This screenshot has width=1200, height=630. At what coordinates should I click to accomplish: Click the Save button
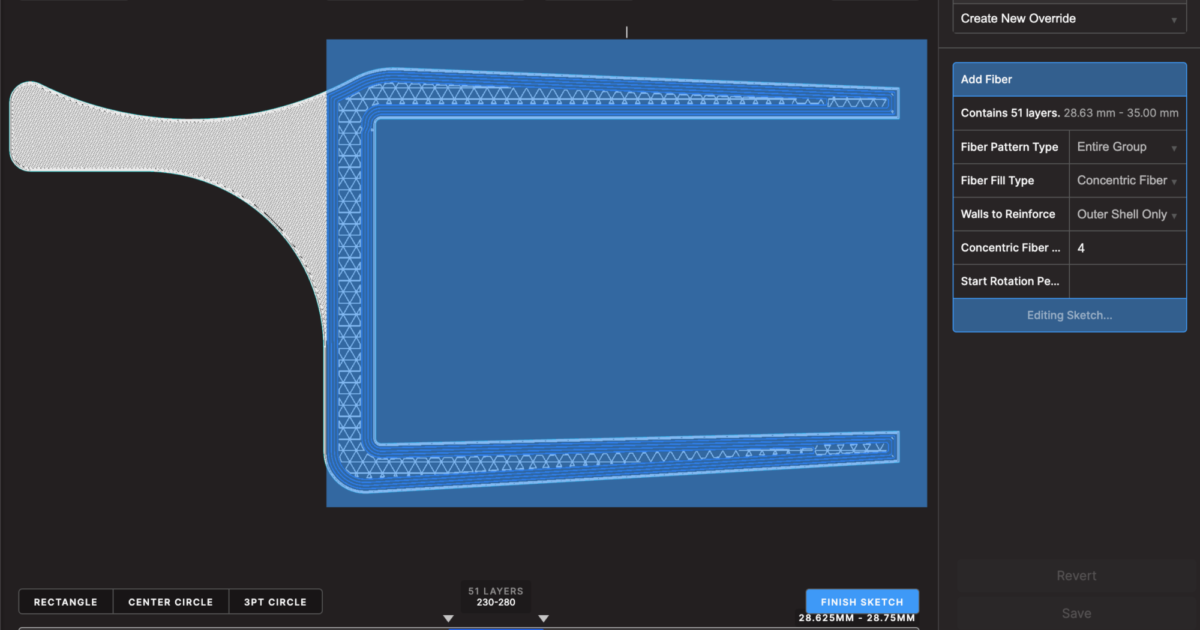(x=1076, y=613)
